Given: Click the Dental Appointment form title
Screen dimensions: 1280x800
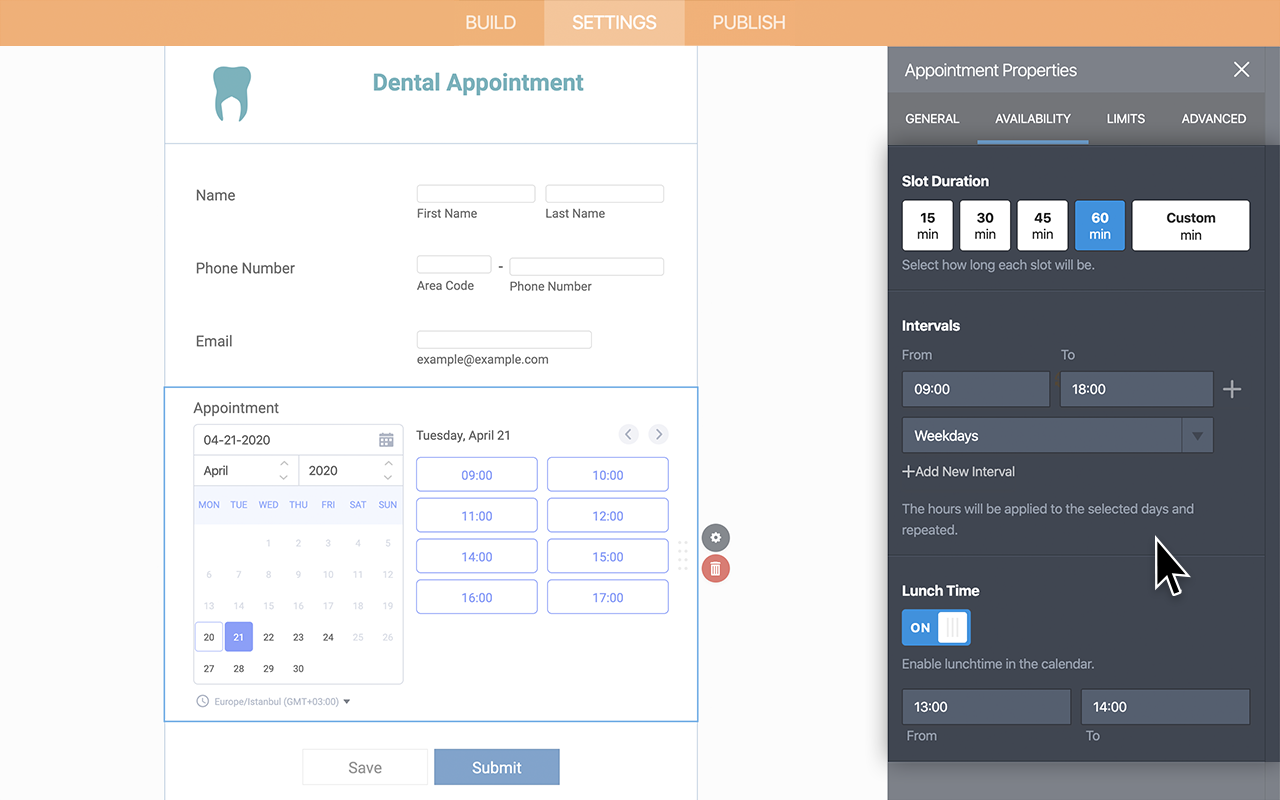Looking at the screenshot, I should point(478,83).
